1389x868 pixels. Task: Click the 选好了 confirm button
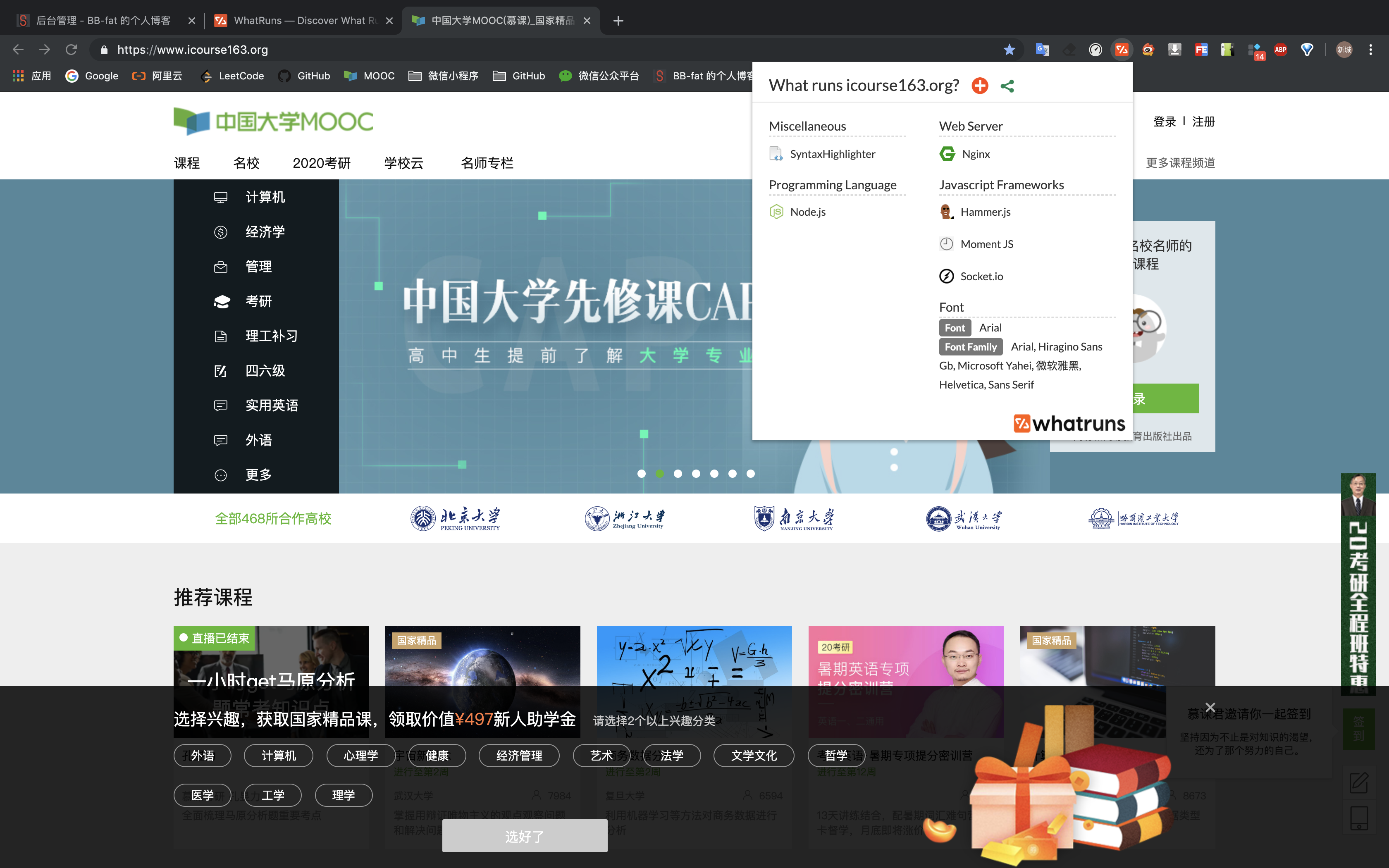tap(525, 836)
